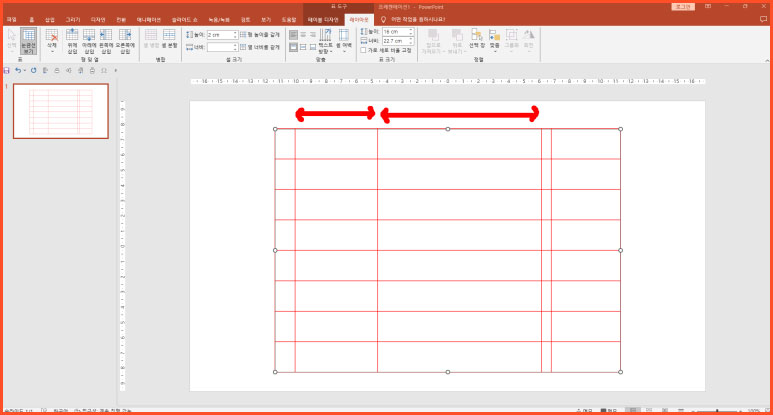Switch to the Review (검토) tab

[x=245, y=20]
